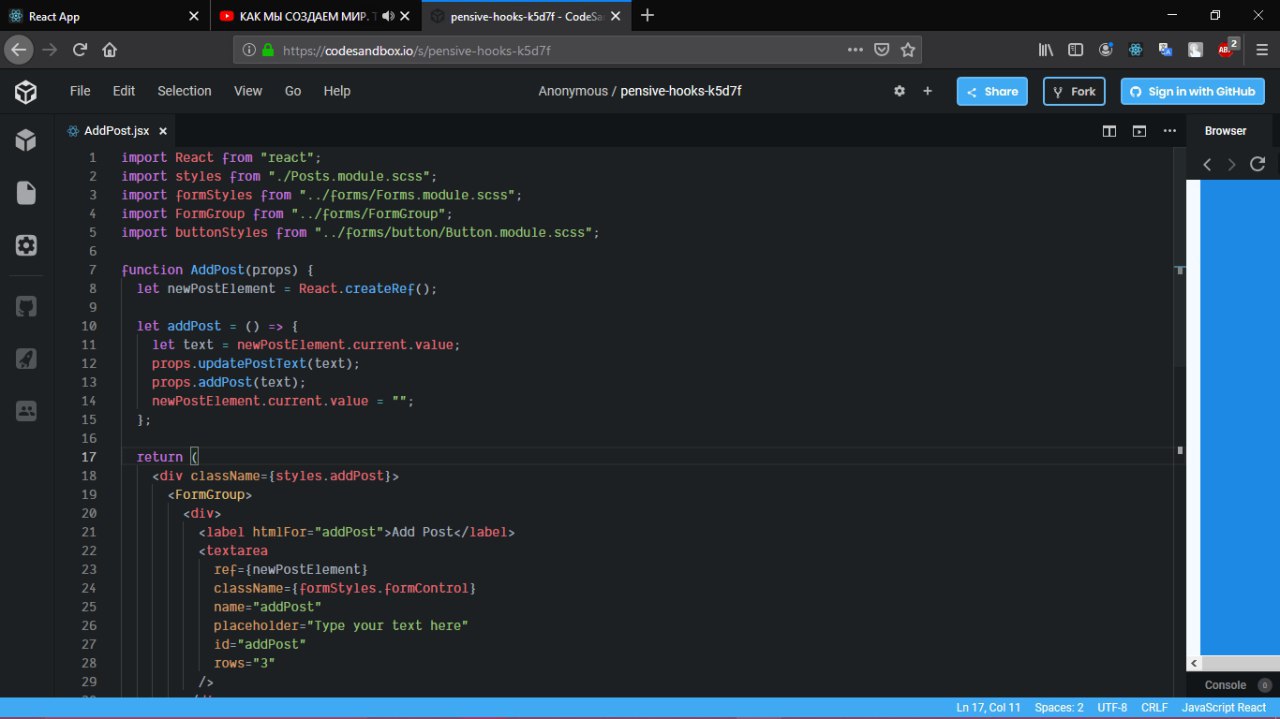
Task: Toggle the preview window icon
Action: point(1139,131)
